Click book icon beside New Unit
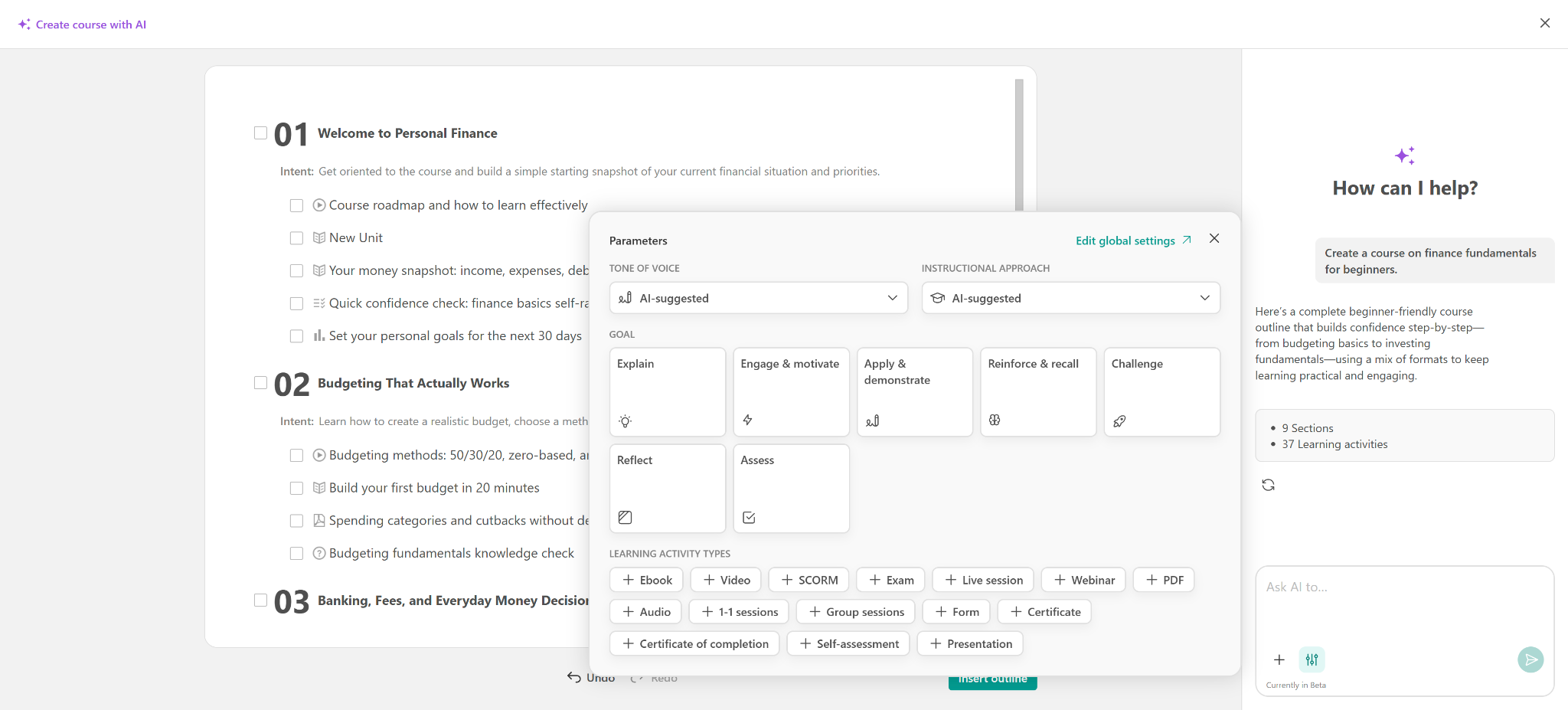This screenshot has width=1568, height=710. click(x=319, y=238)
